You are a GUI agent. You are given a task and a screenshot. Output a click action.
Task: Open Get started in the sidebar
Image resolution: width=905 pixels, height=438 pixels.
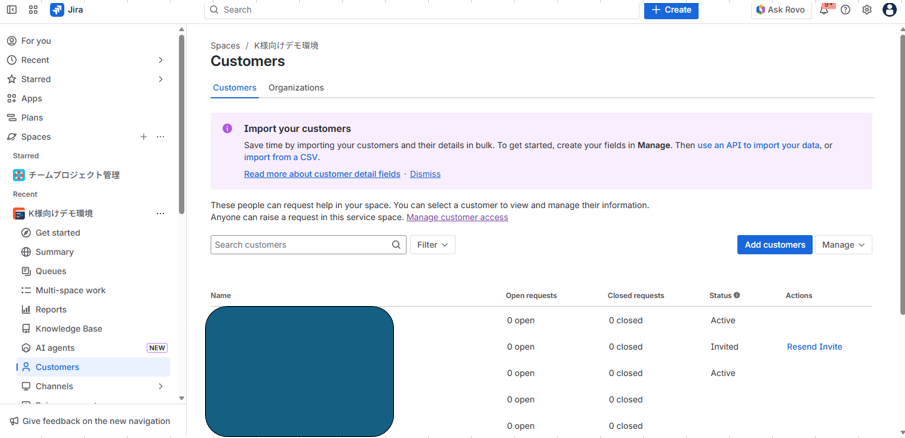(x=58, y=233)
